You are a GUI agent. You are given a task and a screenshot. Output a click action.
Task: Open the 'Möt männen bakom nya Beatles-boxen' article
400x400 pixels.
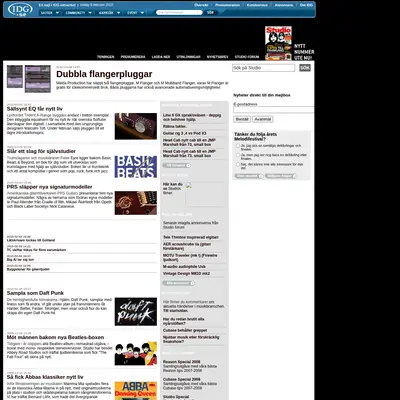[55, 337]
